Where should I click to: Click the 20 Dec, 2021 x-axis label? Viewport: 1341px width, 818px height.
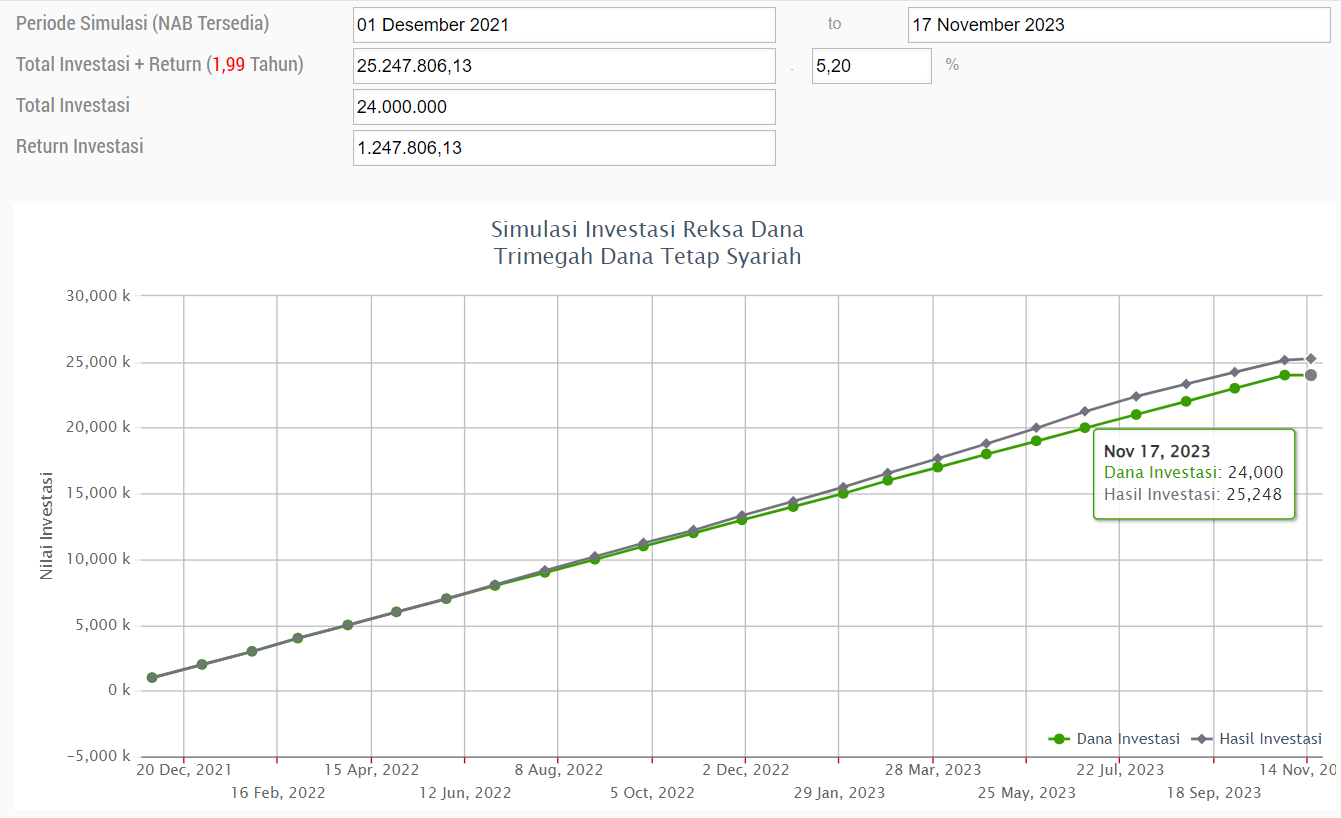click(184, 770)
